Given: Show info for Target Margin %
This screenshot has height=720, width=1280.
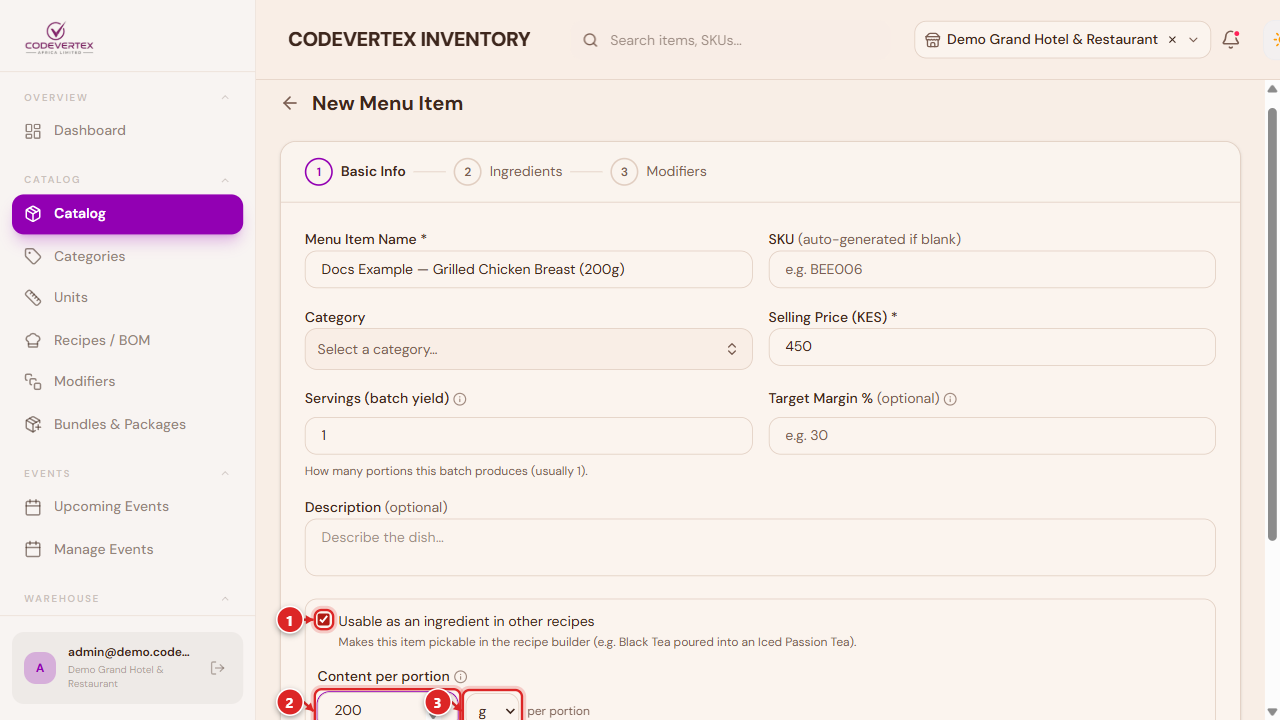Looking at the screenshot, I should click(950, 399).
